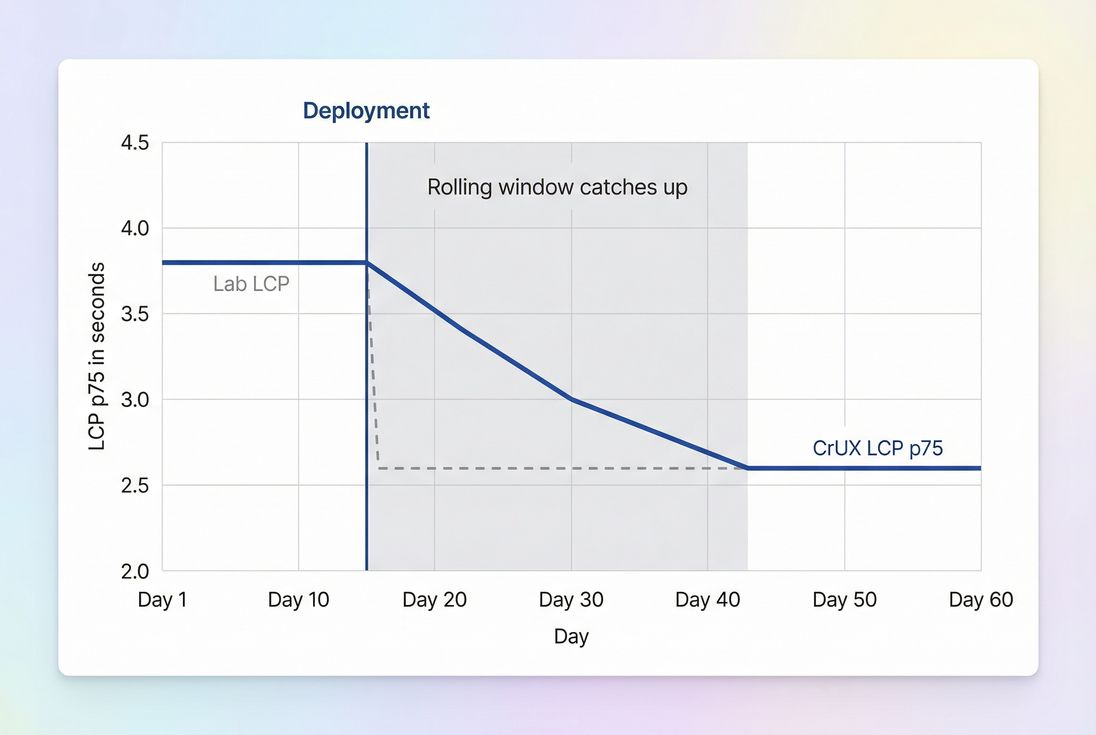Click the dashed Lab LCP line

coord(550,466)
